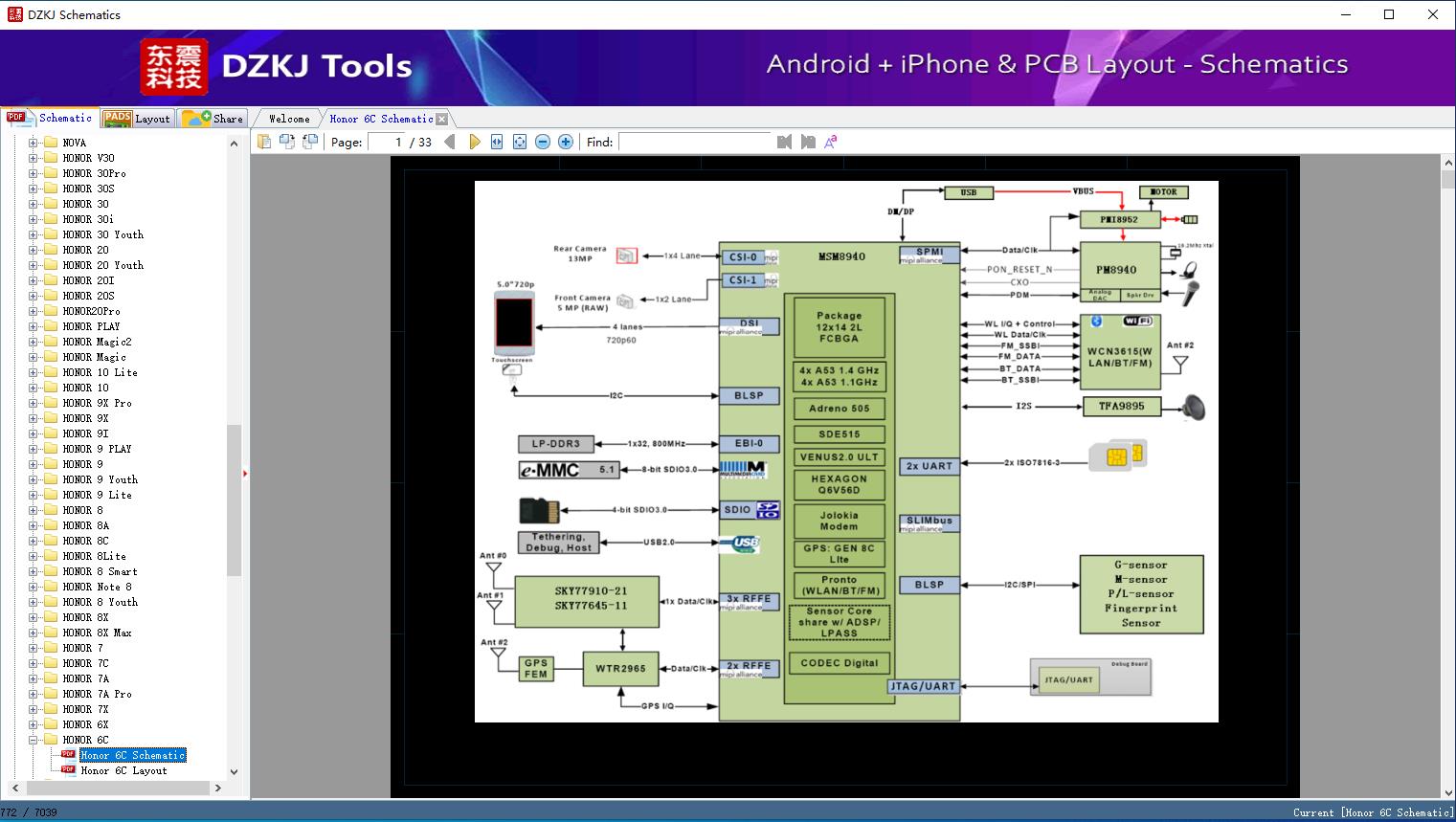This screenshot has width=1456, height=822.
Task: Switch to the Welcome document tab
Action: coord(288,119)
